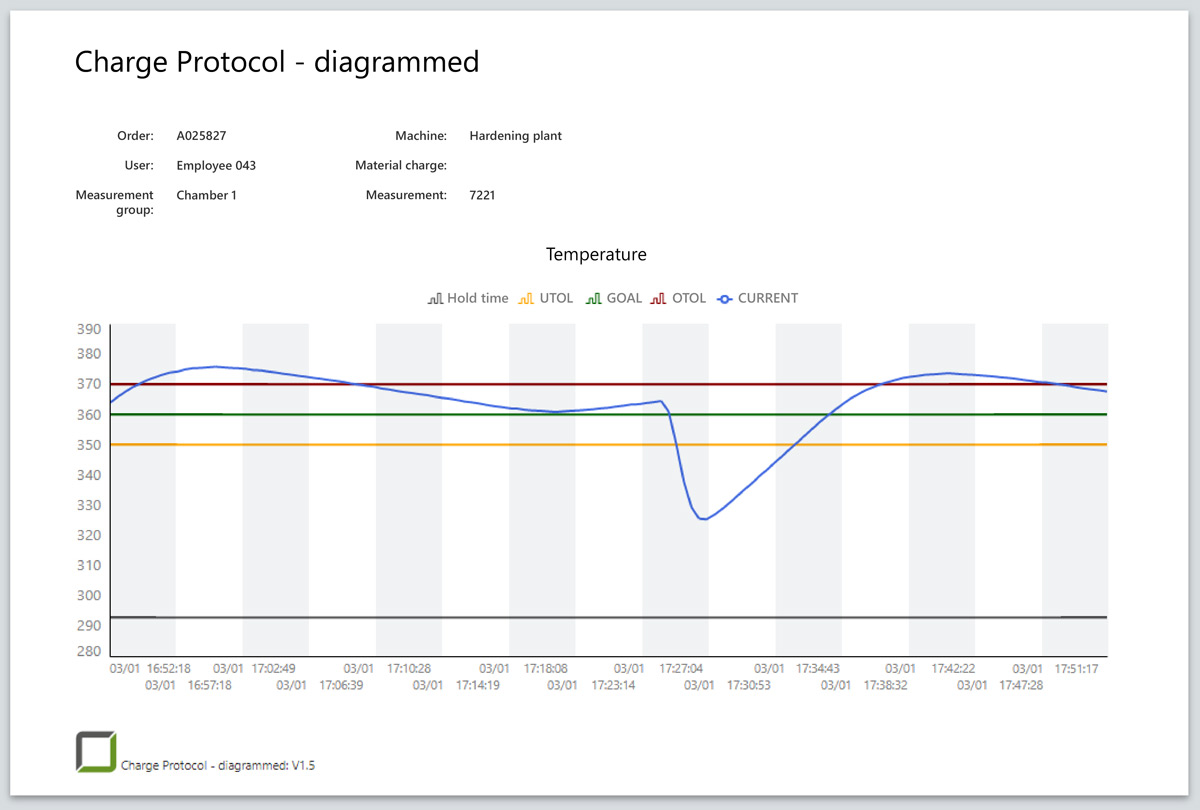
Task: Toggle the Hold time series label
Action: point(477,298)
